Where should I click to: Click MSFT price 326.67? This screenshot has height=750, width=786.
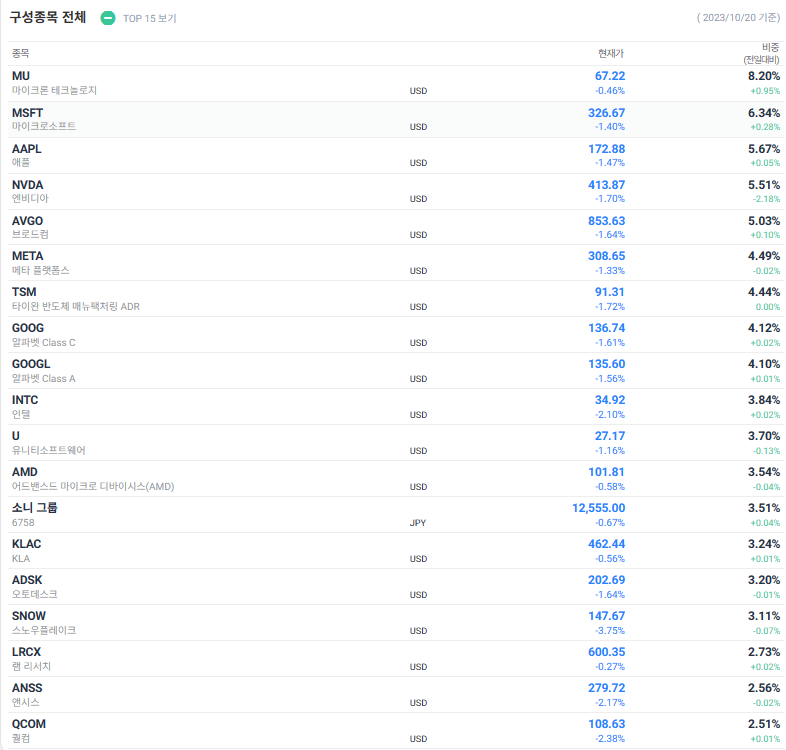coord(607,113)
